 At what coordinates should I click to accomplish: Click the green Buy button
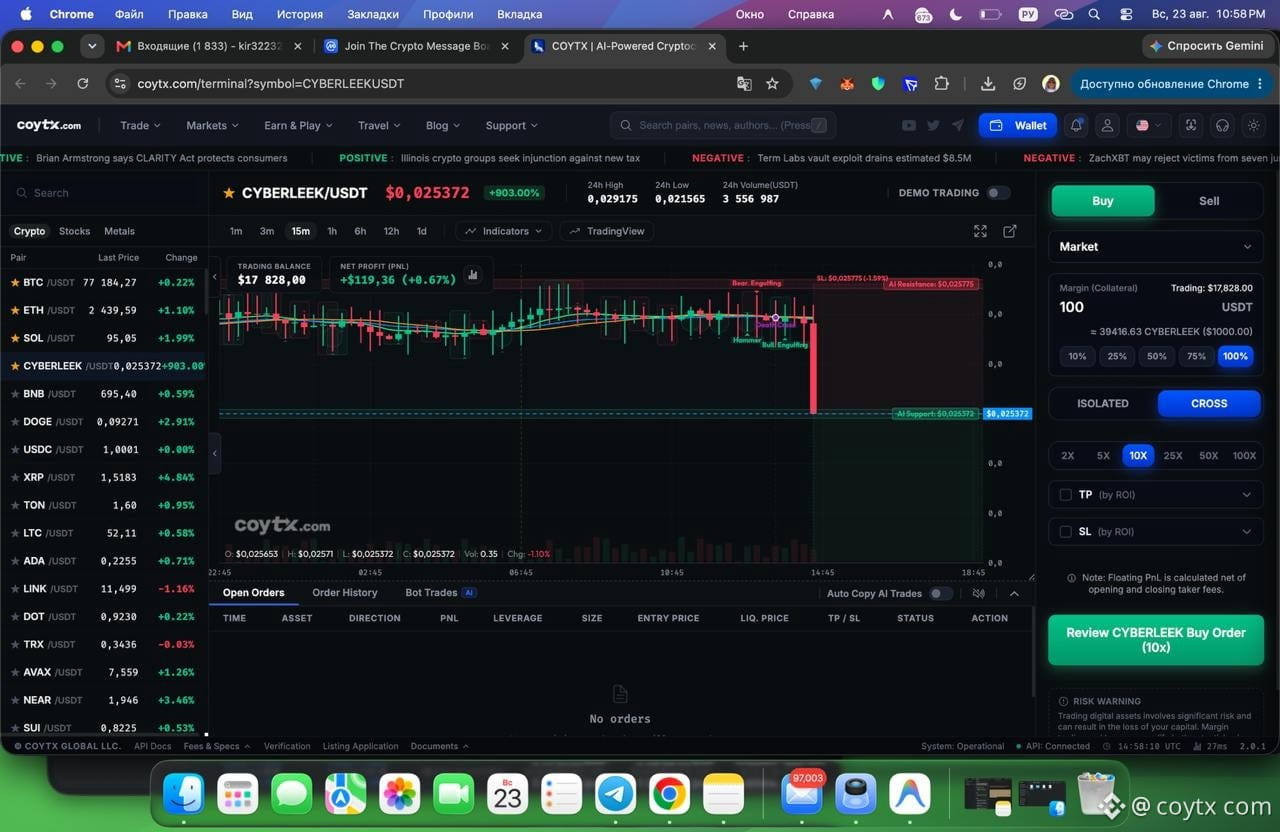pos(1103,201)
